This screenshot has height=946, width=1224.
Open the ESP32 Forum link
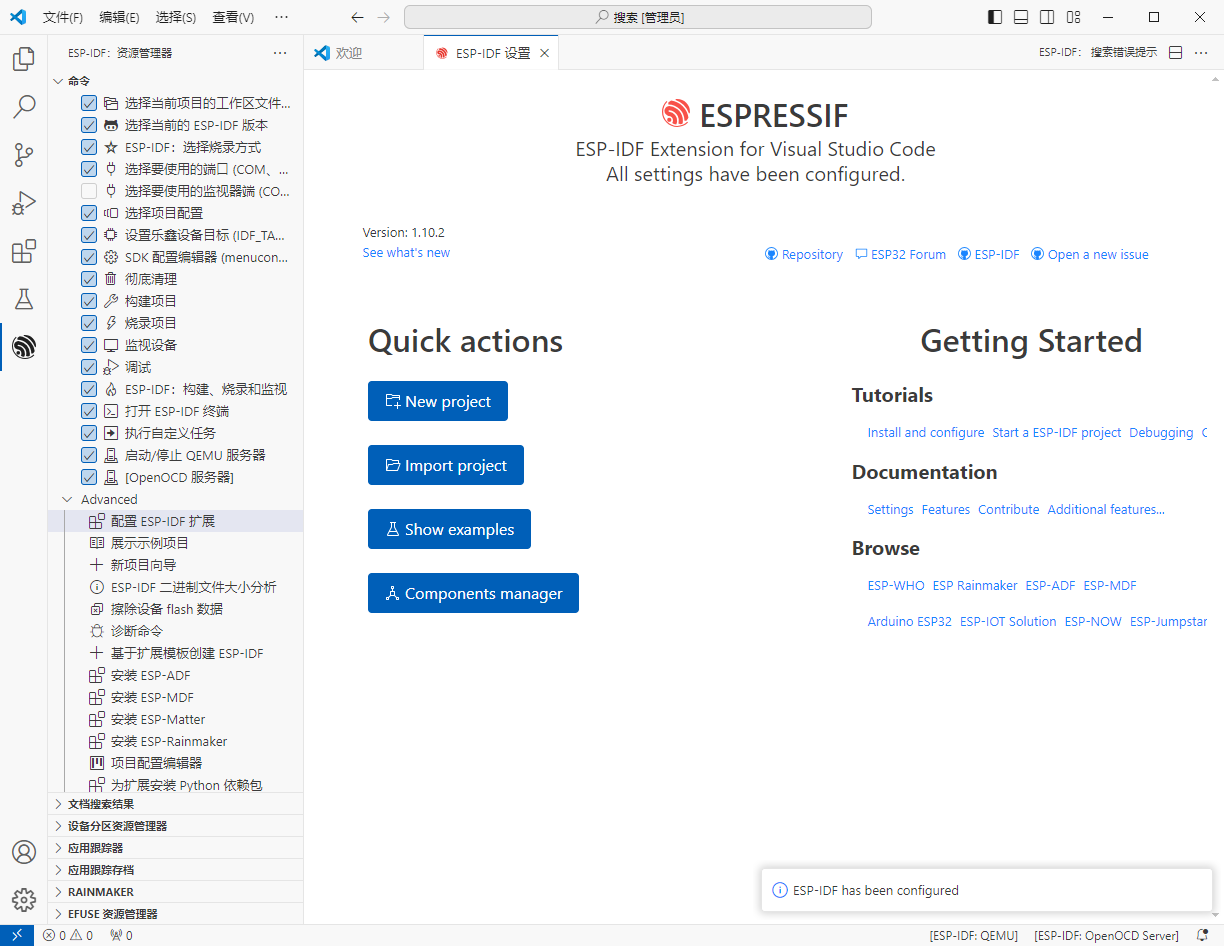click(x=900, y=255)
